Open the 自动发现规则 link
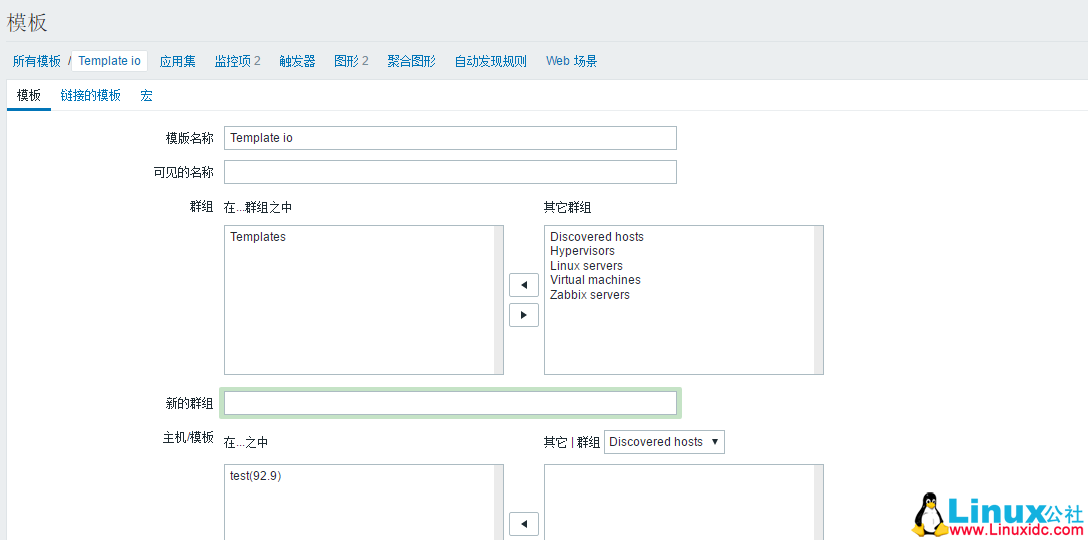This screenshot has height=540, width=1088. (x=491, y=61)
